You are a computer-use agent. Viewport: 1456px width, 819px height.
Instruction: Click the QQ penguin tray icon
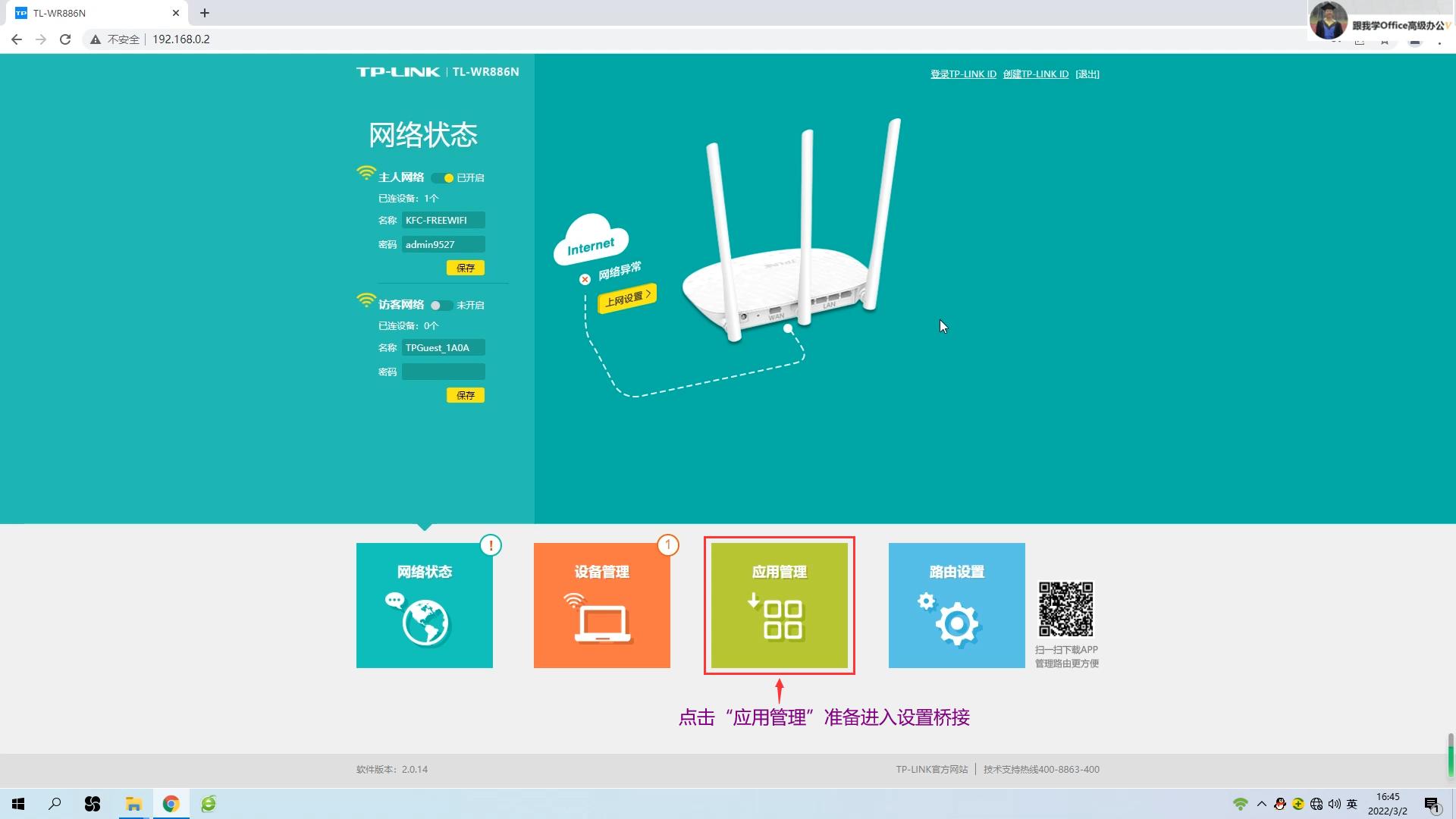pyautogui.click(x=1280, y=804)
